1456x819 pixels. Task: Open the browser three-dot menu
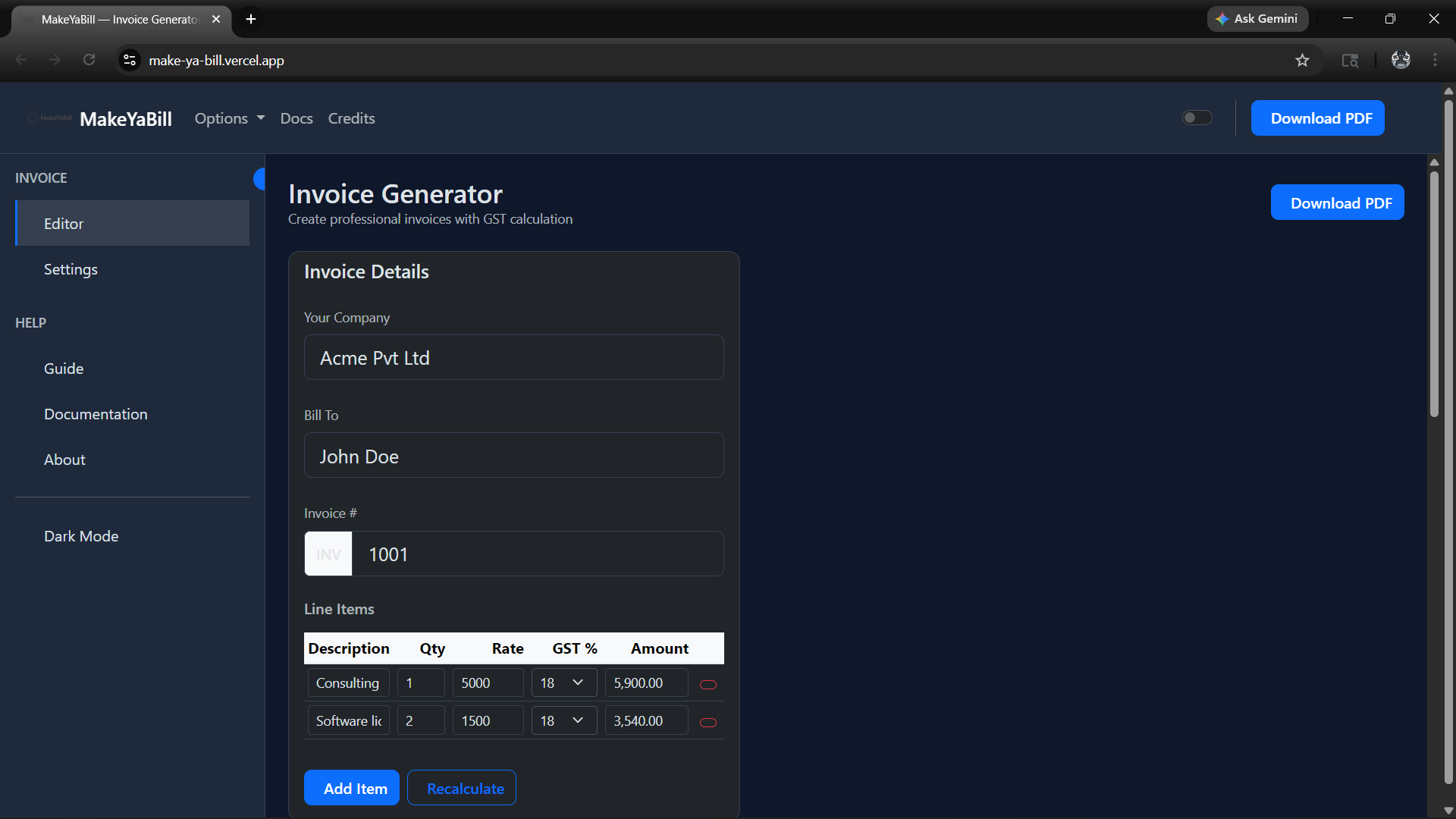(x=1435, y=60)
